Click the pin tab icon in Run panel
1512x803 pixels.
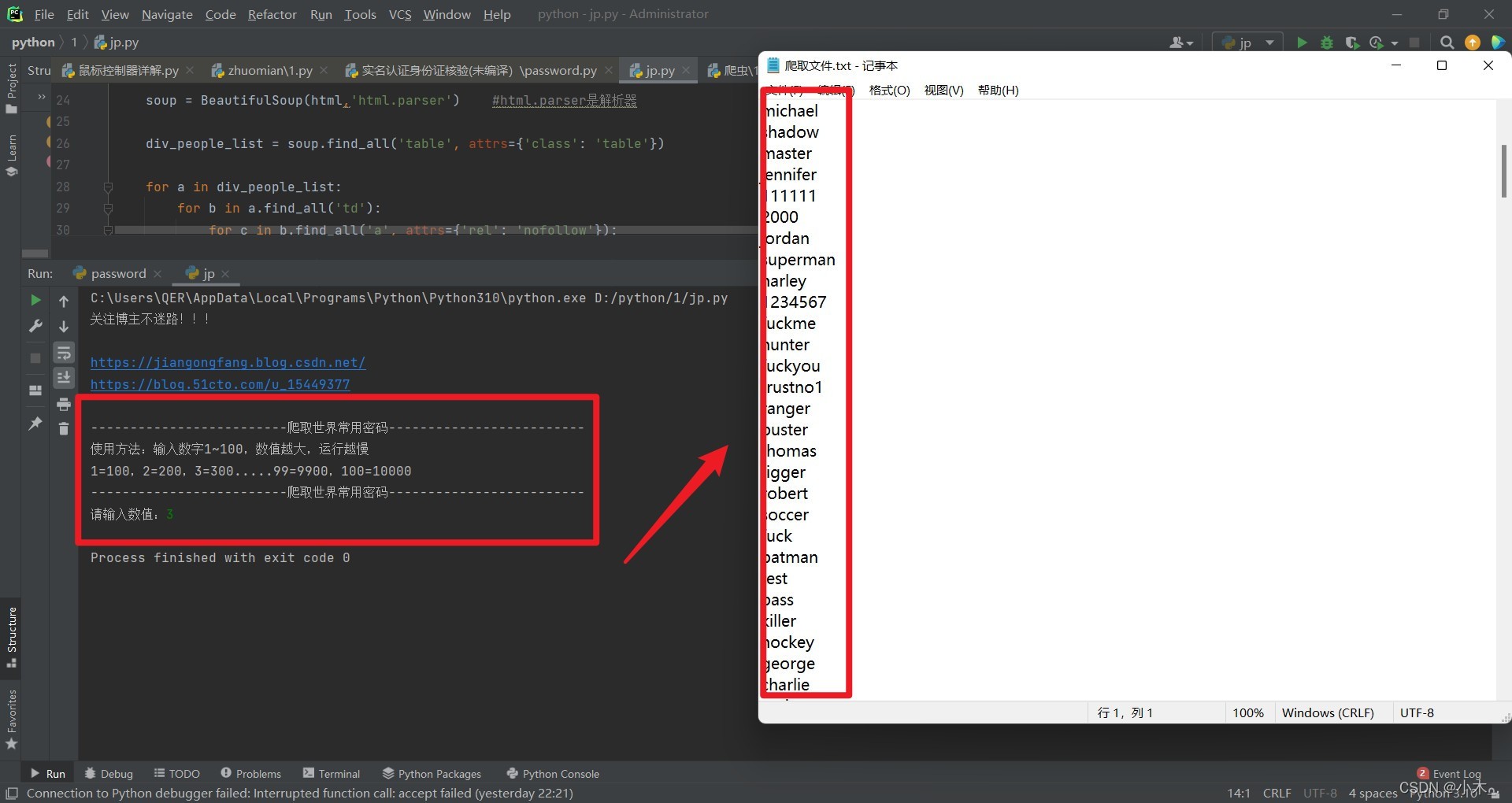[35, 424]
